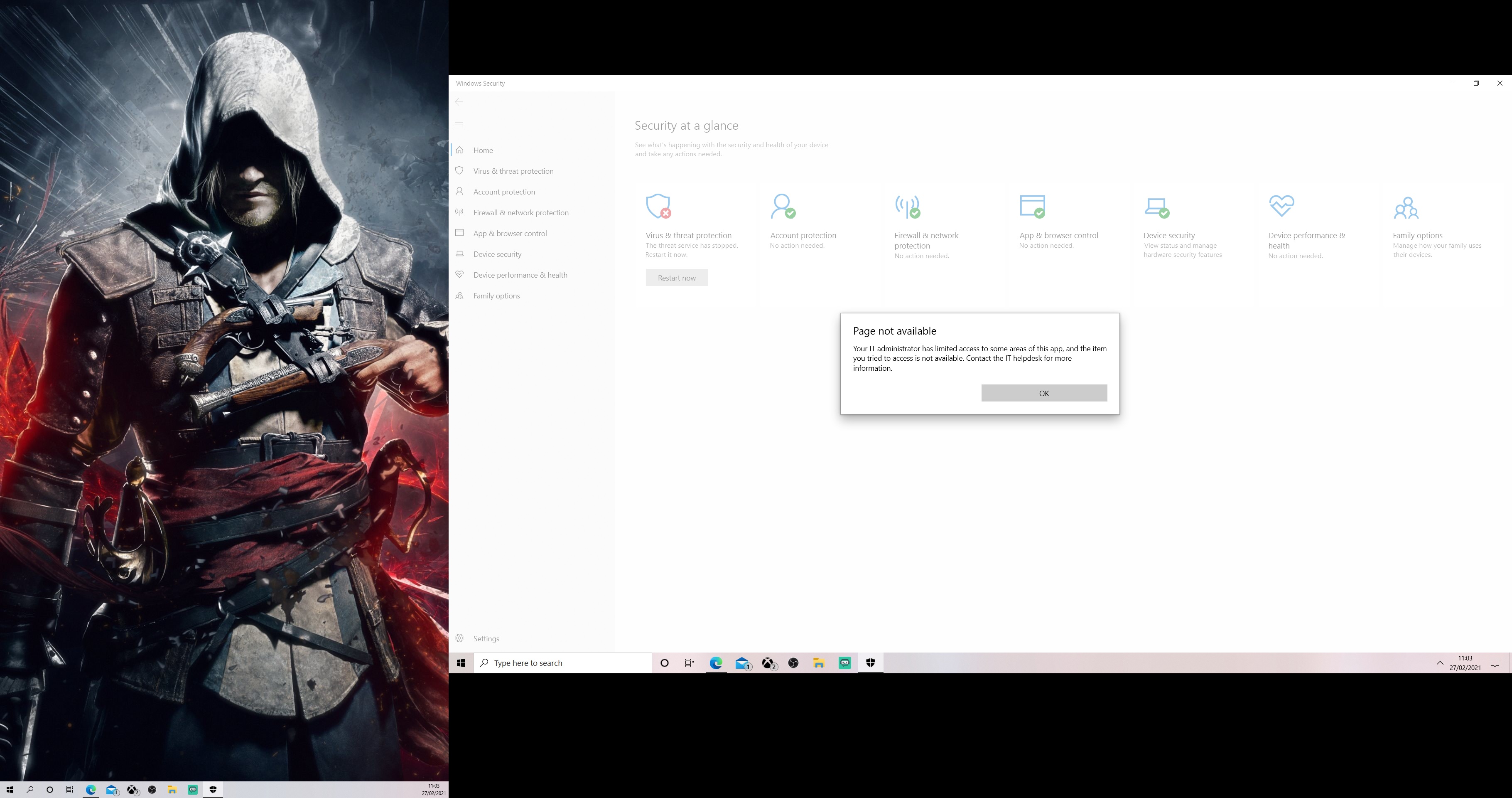The image size is (1512, 798).
Task: Click Windows Security shield on wallpaper monitor taskbar
Action: coord(213,790)
